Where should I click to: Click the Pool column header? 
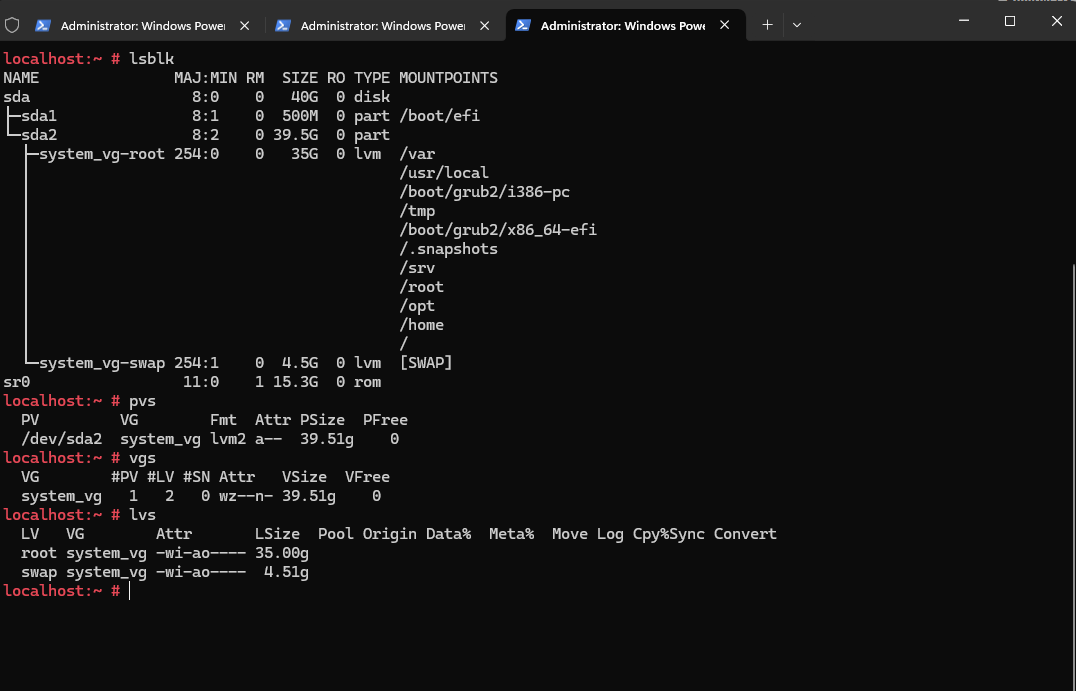(336, 534)
